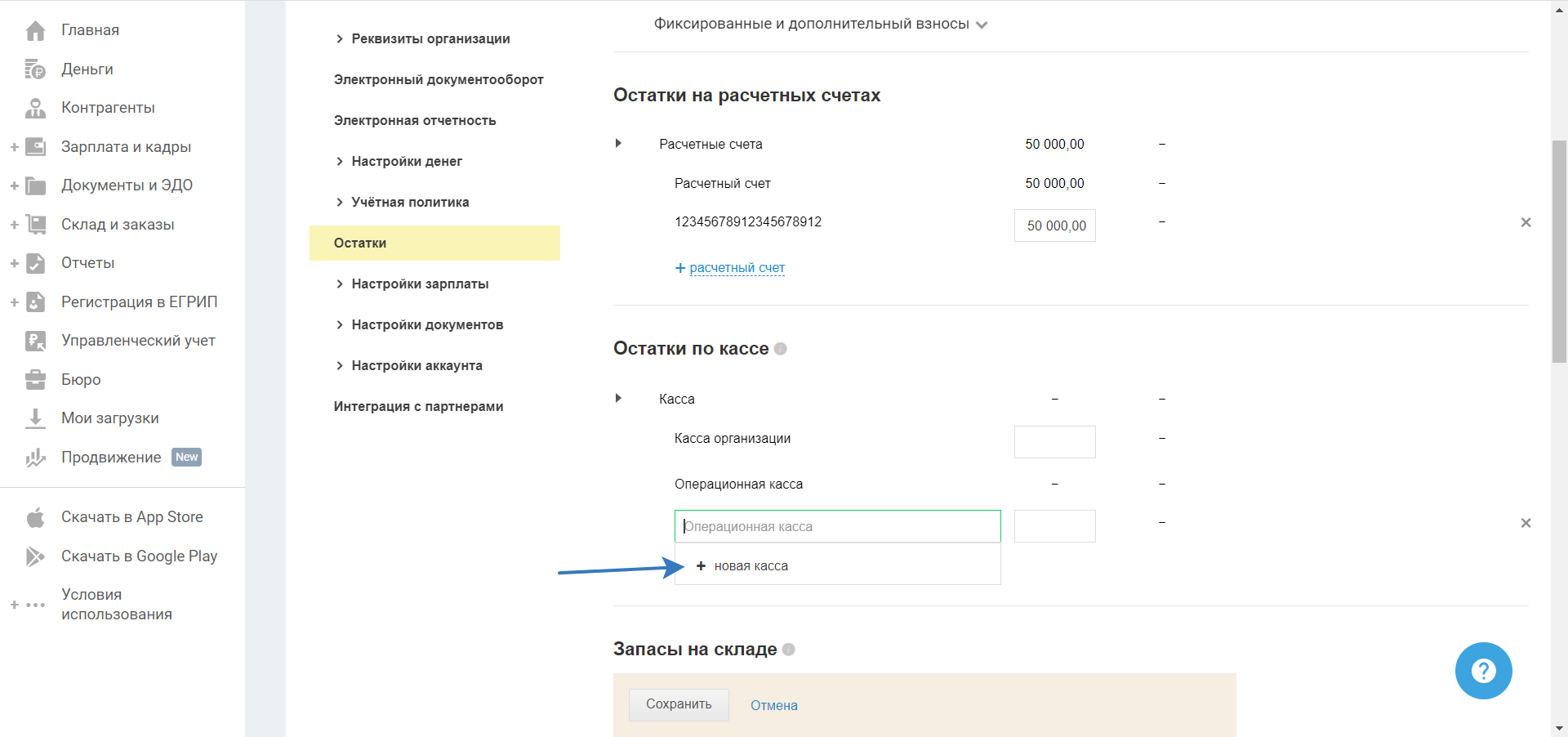Click the Контрагенты people icon
This screenshot has width=1568, height=737.
tap(35, 108)
